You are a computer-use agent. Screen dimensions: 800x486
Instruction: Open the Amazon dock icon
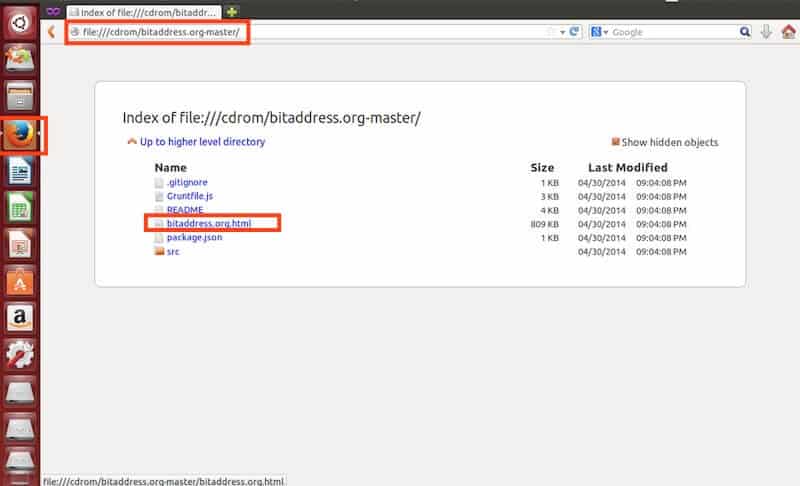tap(19, 317)
